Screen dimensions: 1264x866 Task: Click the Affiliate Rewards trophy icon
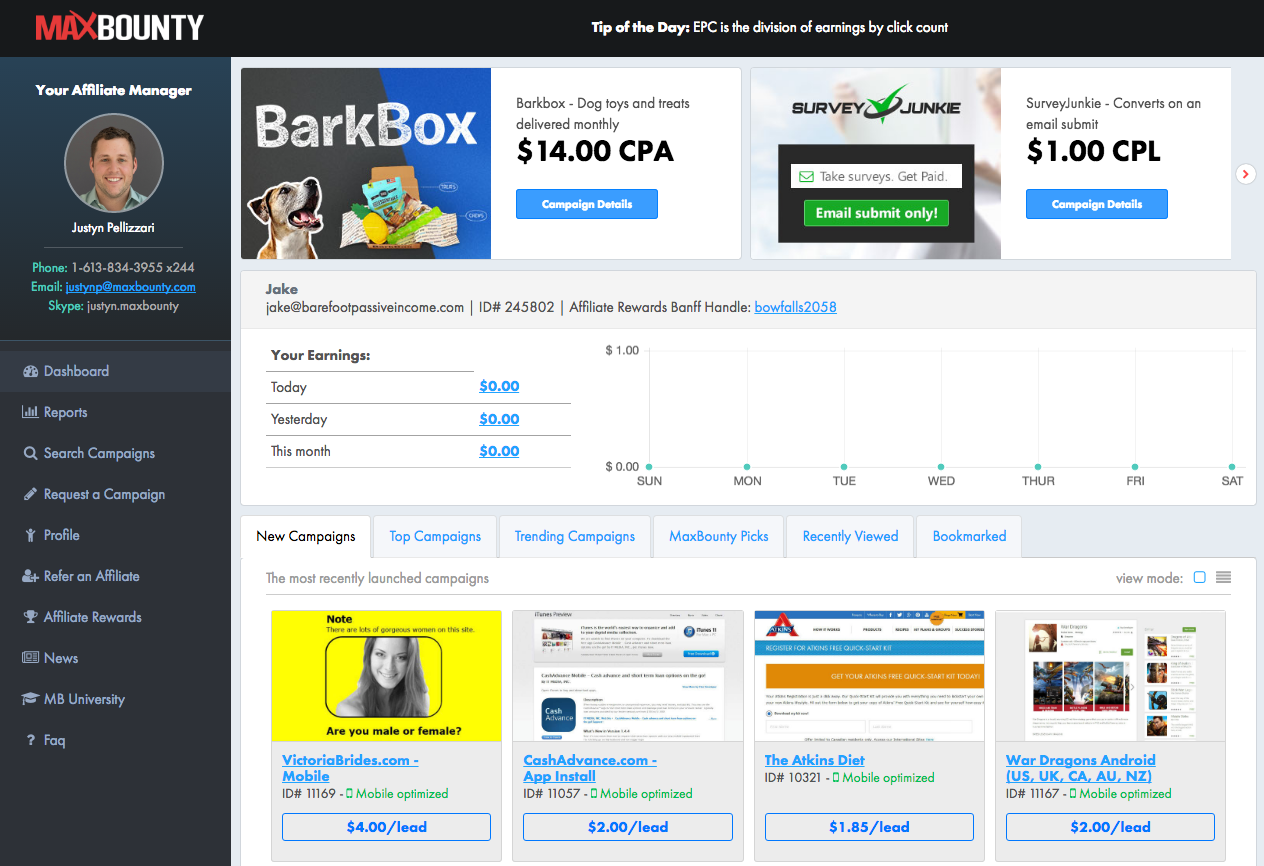click(x=30, y=617)
